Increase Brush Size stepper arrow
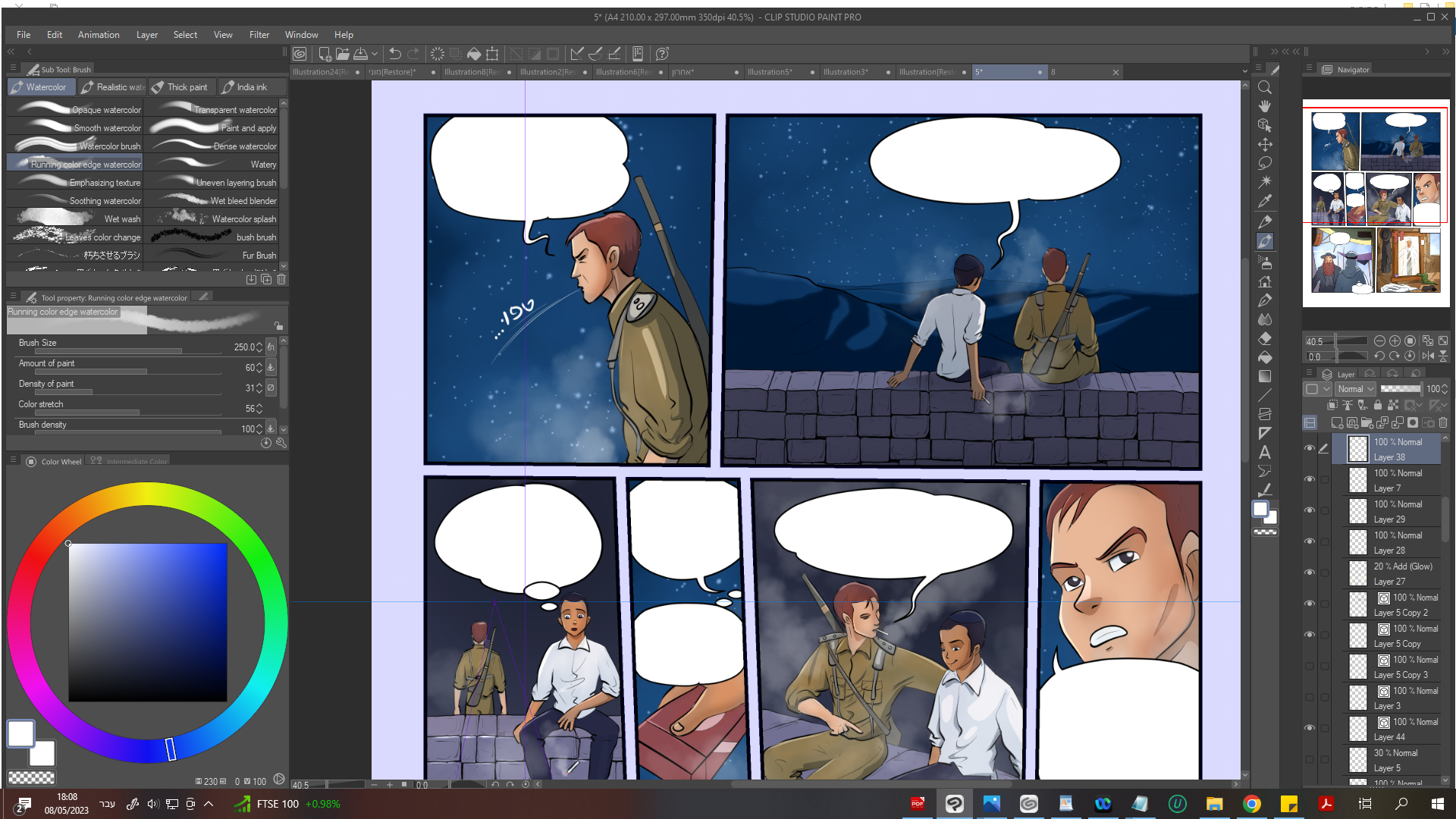This screenshot has height=819, width=1456. point(259,344)
